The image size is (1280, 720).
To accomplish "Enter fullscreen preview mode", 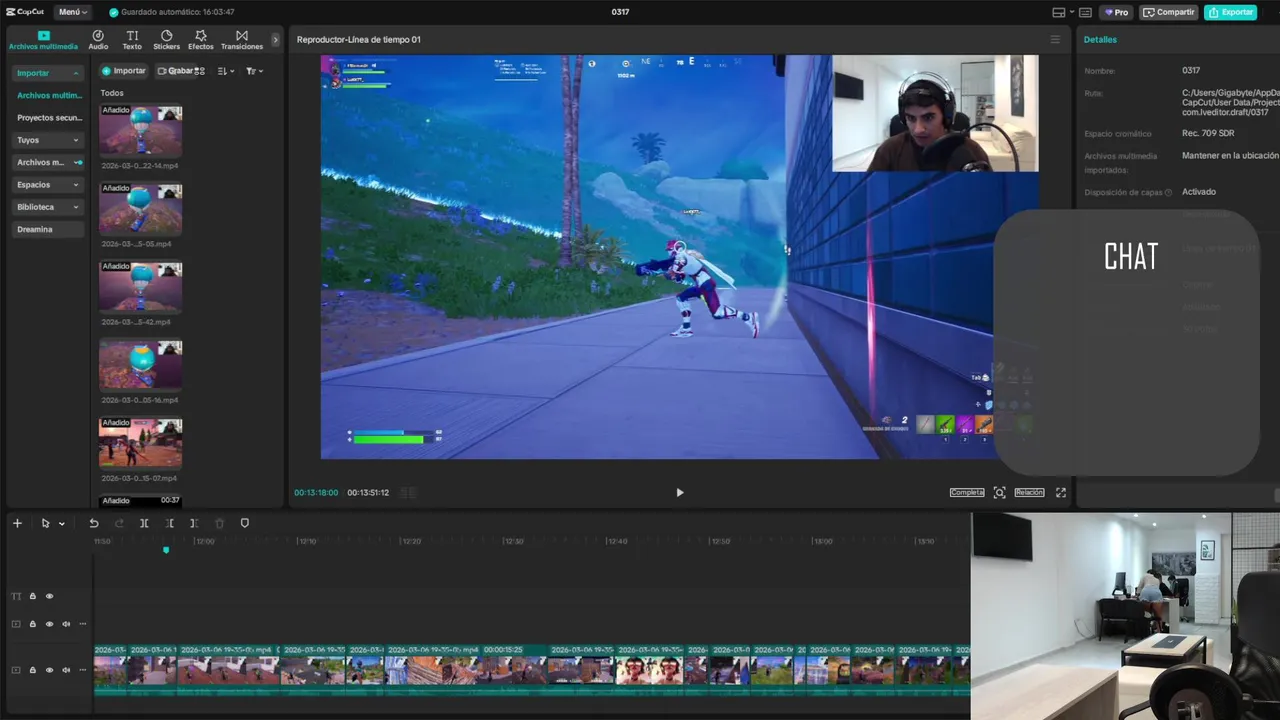I will coord(1061,492).
